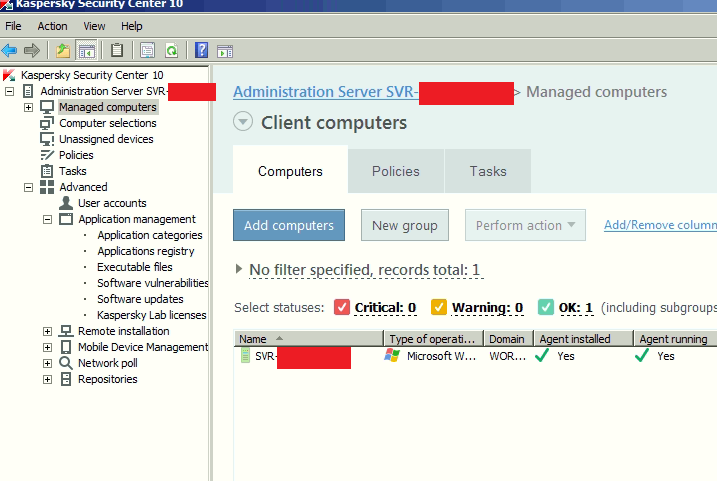Screen dimensions: 717x481
Task: Click the Administration Server node icon
Action: [x=28, y=91]
